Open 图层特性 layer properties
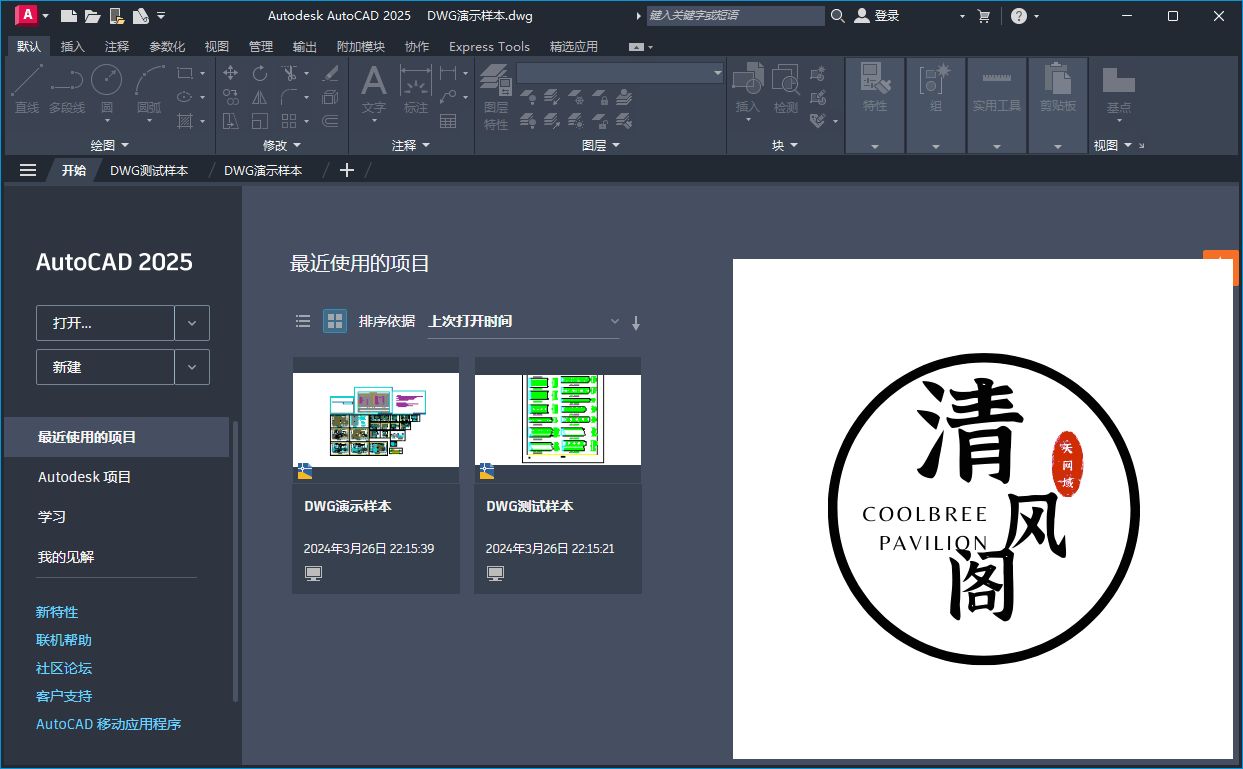This screenshot has height=769, width=1243. click(496, 96)
